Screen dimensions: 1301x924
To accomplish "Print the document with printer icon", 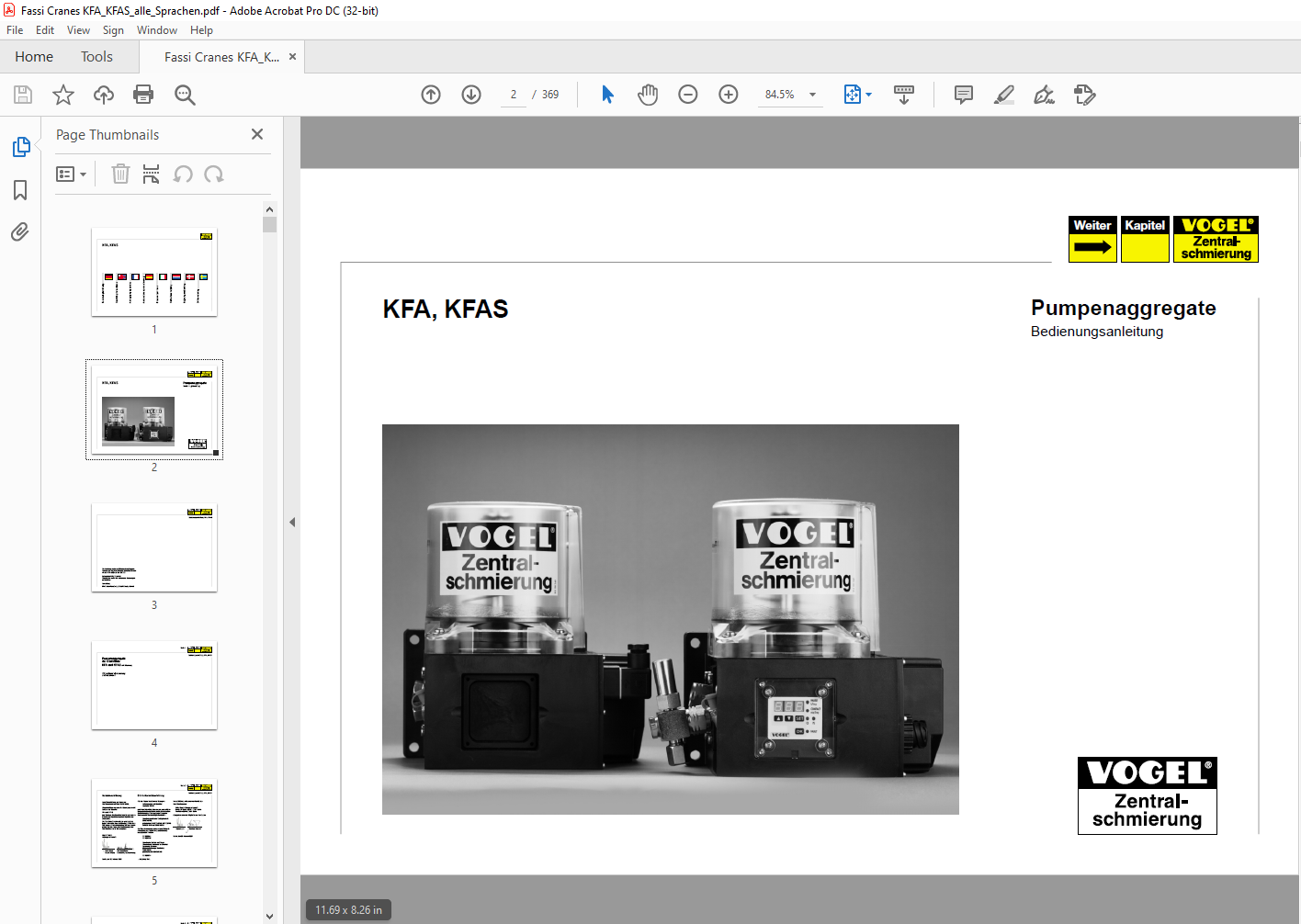I will coord(143,95).
